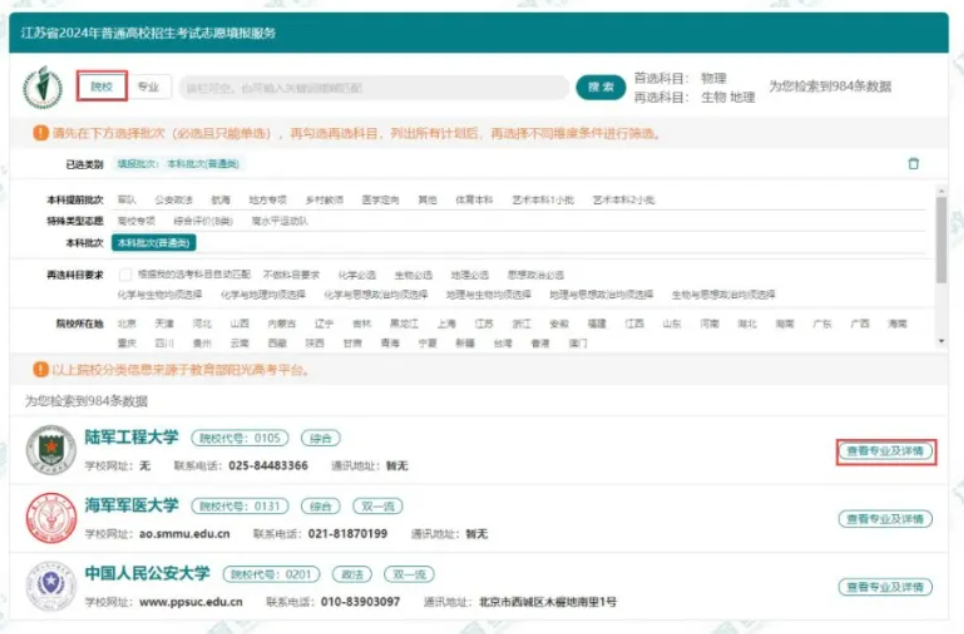Choose 化学必选 subject filter
The height and width of the screenshot is (634, 964).
pyautogui.click(x=357, y=274)
